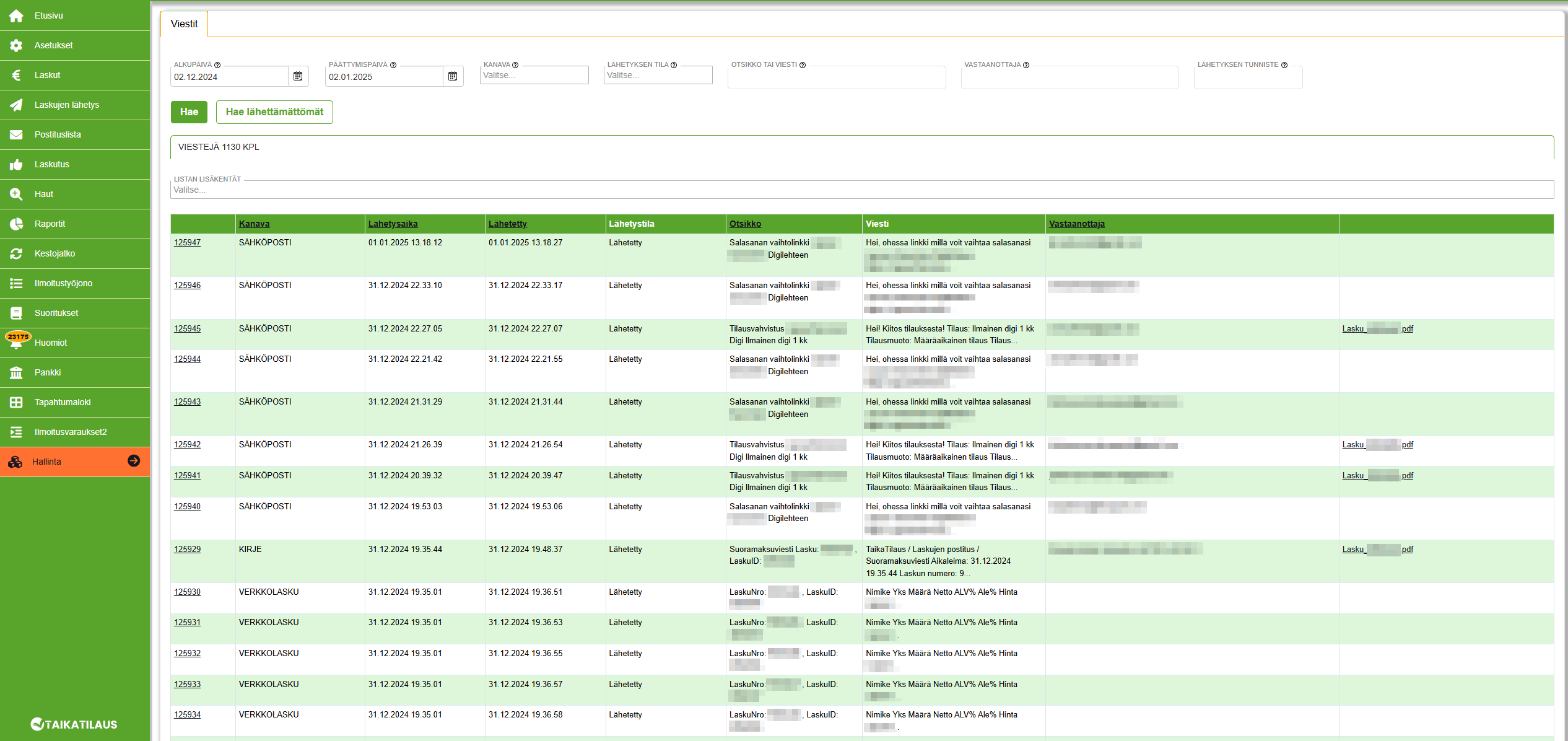The height and width of the screenshot is (741, 1568).
Task: Open the Lasku pdf link for 125945
Action: pyautogui.click(x=1378, y=328)
